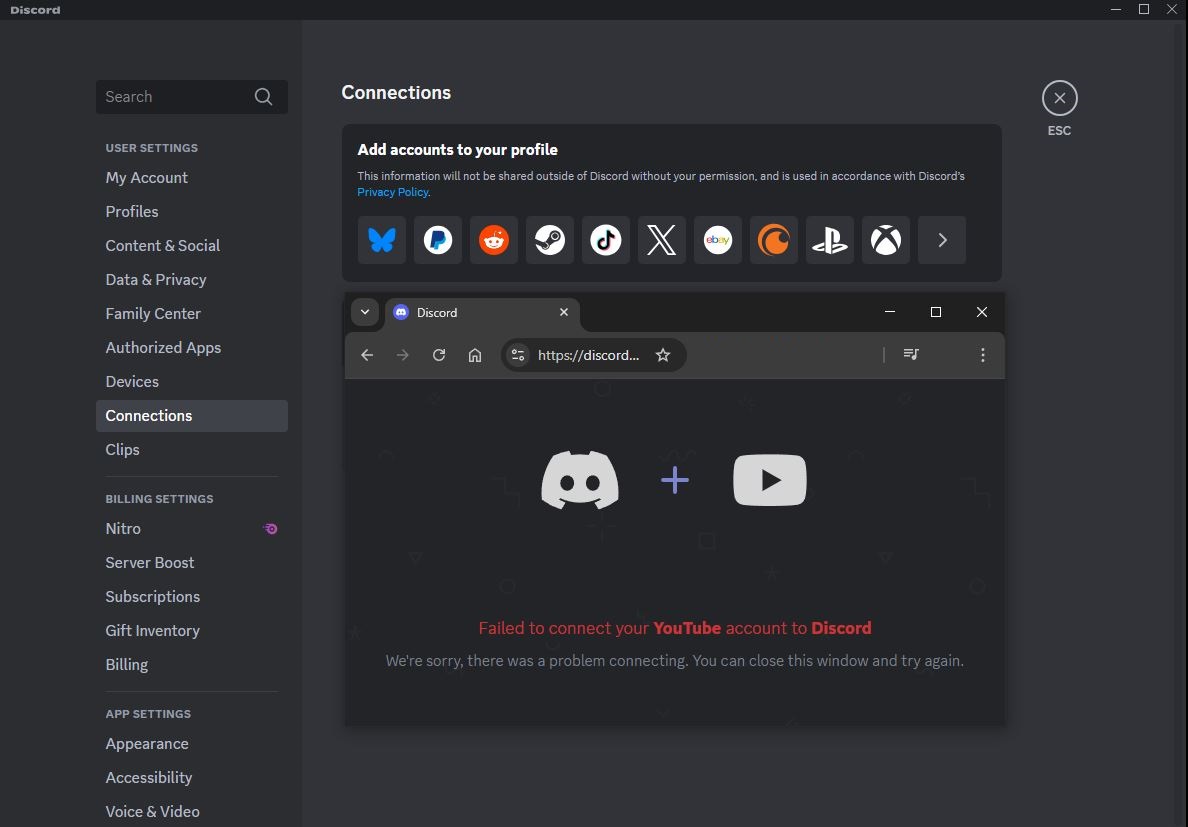This screenshot has width=1188, height=827.
Task: Click the 'We're sorry, there was a problem connecting' text
Action: pos(674,661)
